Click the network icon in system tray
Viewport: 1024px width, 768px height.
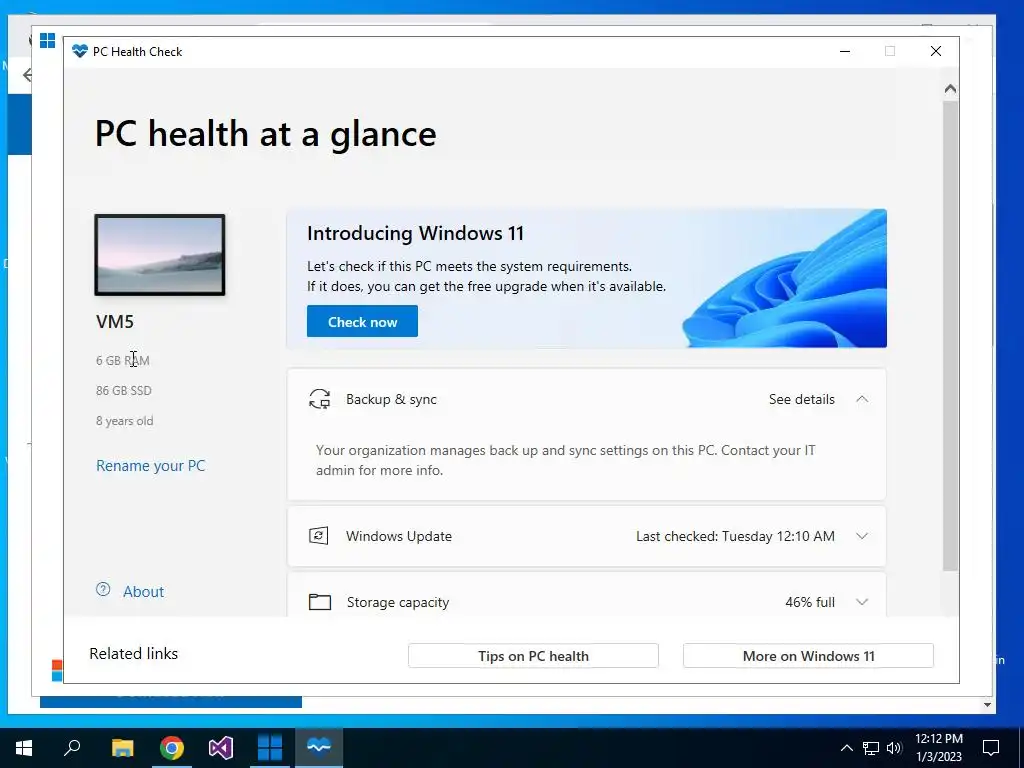871,748
